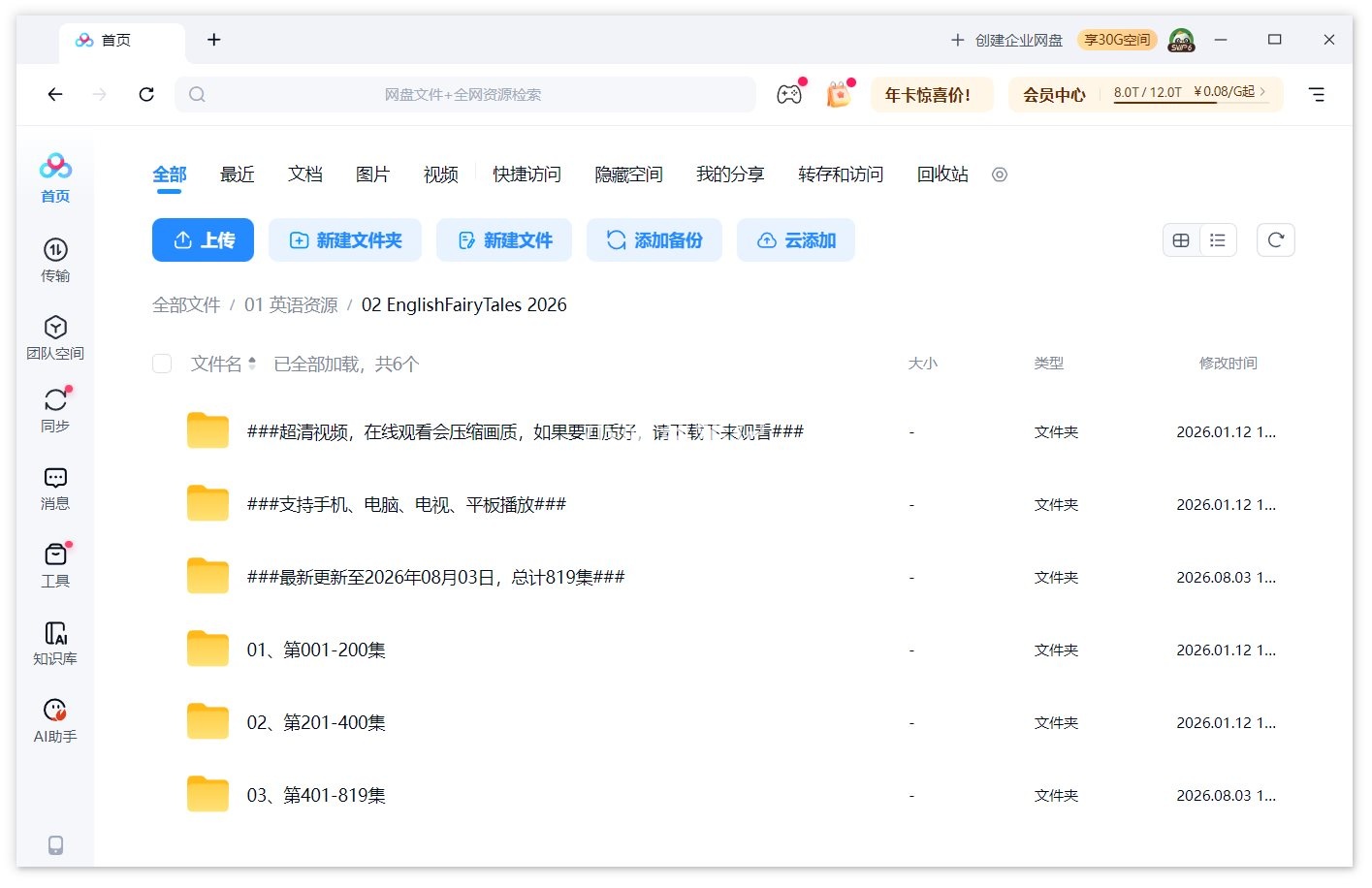Viewport: 1372px width, 888px height.
Task: Sort by 类型 column header
Action: (1049, 364)
